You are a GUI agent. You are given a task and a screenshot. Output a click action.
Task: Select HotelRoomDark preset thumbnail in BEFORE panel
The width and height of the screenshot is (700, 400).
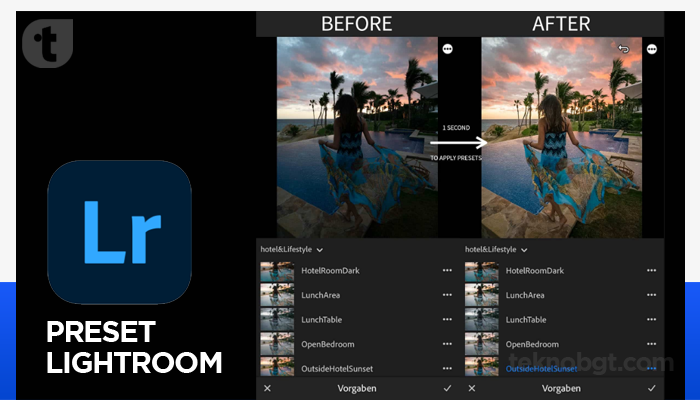[277, 271]
